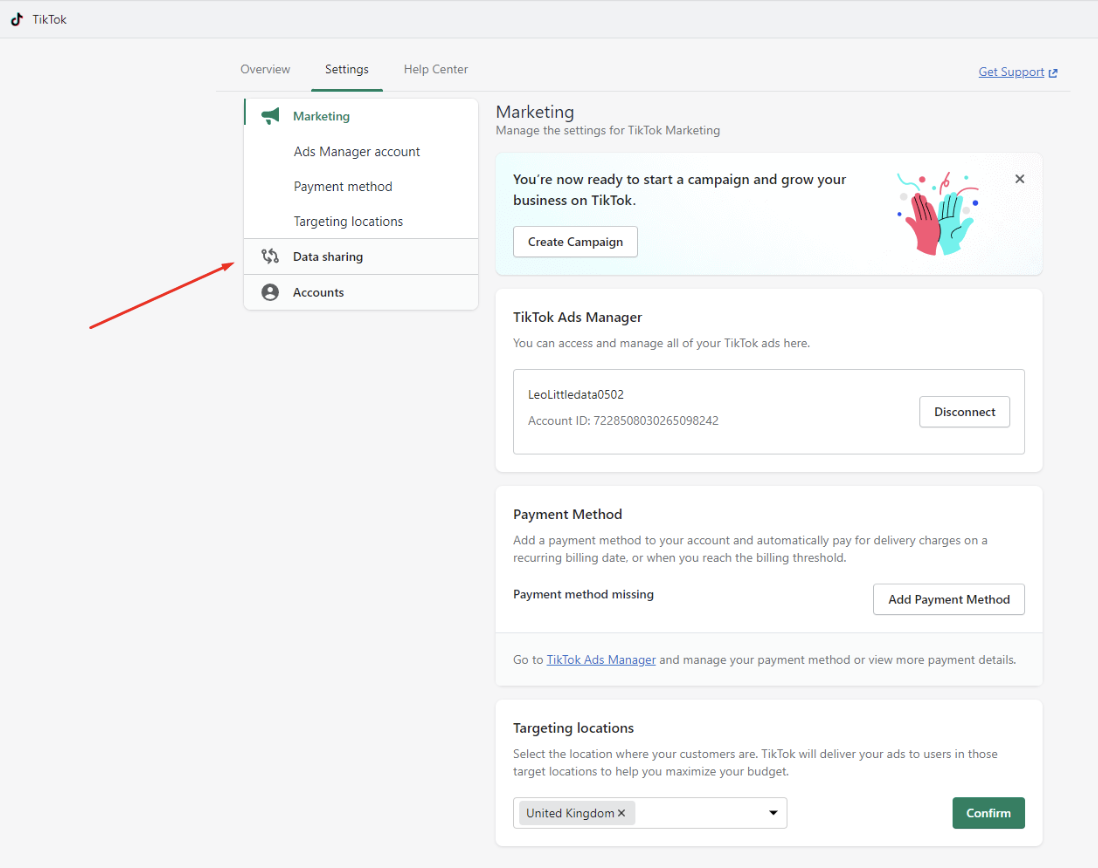Click the external link icon beside Get Support
This screenshot has width=1098, height=868.
click(x=1053, y=73)
